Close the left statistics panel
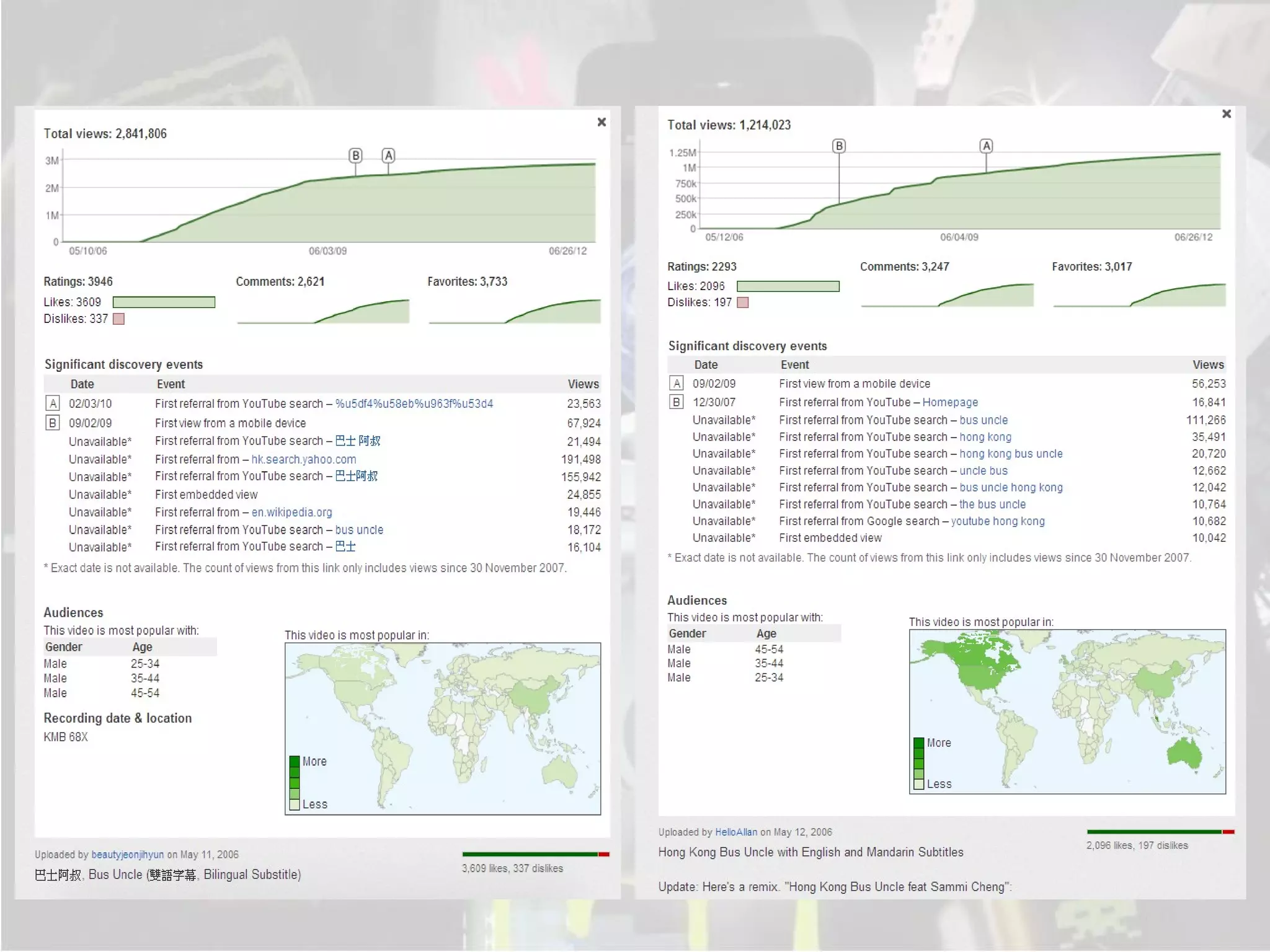Viewport: 1270px width, 952px height. (x=601, y=122)
